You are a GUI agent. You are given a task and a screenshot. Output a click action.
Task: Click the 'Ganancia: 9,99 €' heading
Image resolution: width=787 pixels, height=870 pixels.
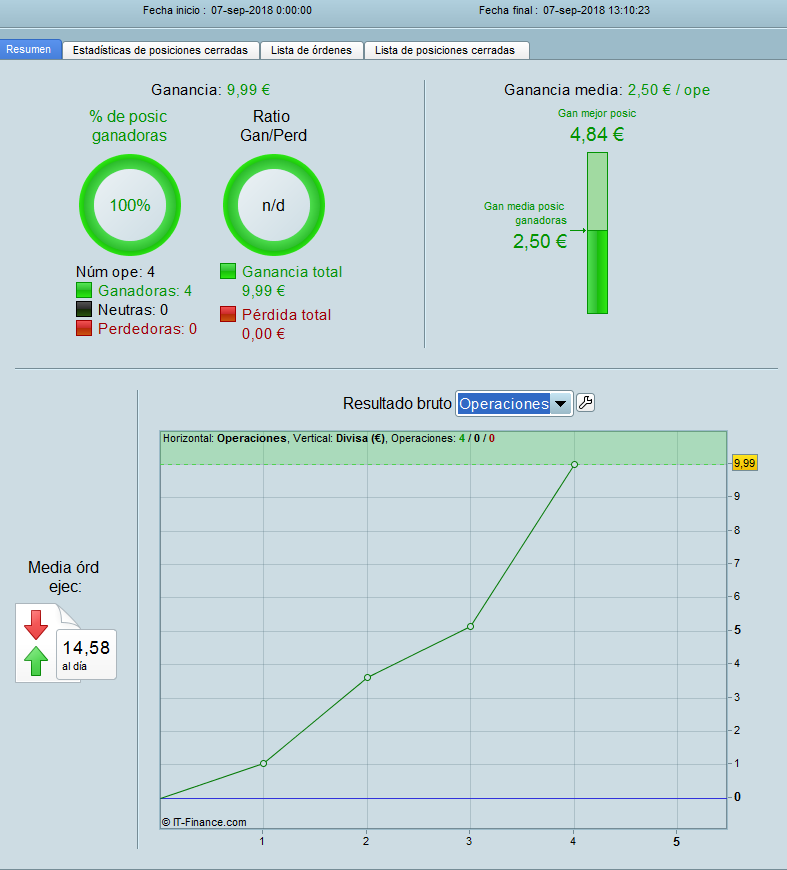pos(211,90)
